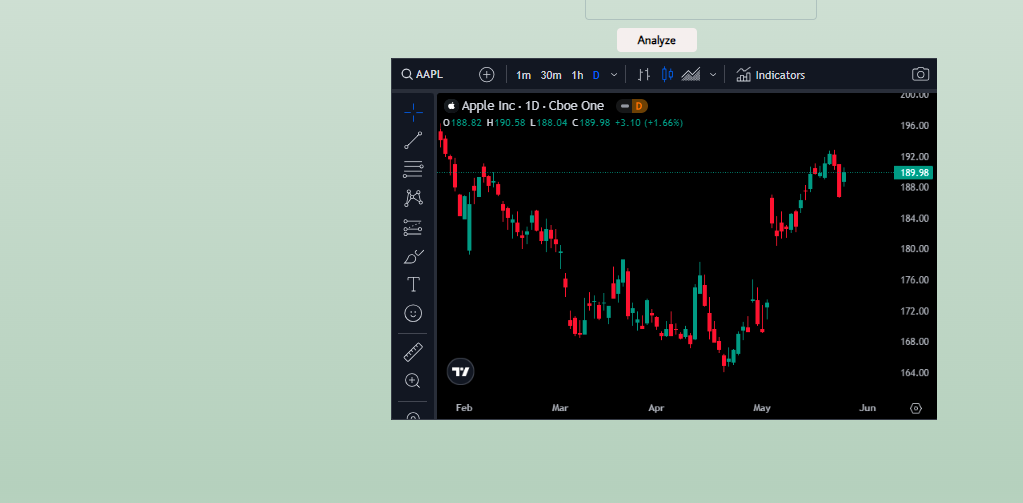Click the Analyze button
Viewport: 1023px width, 503px height.
656,40
